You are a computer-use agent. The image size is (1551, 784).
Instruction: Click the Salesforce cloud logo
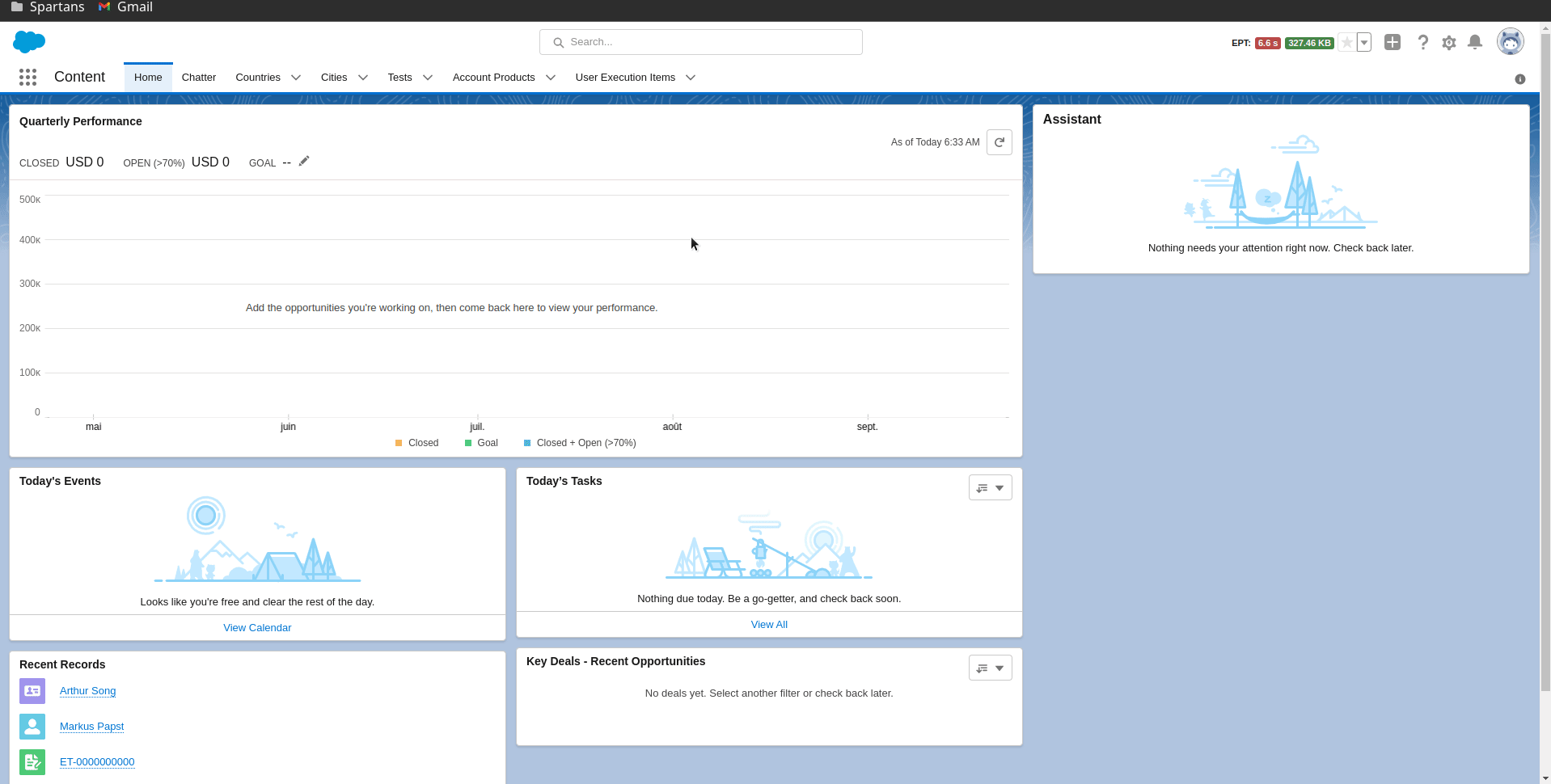(29, 42)
